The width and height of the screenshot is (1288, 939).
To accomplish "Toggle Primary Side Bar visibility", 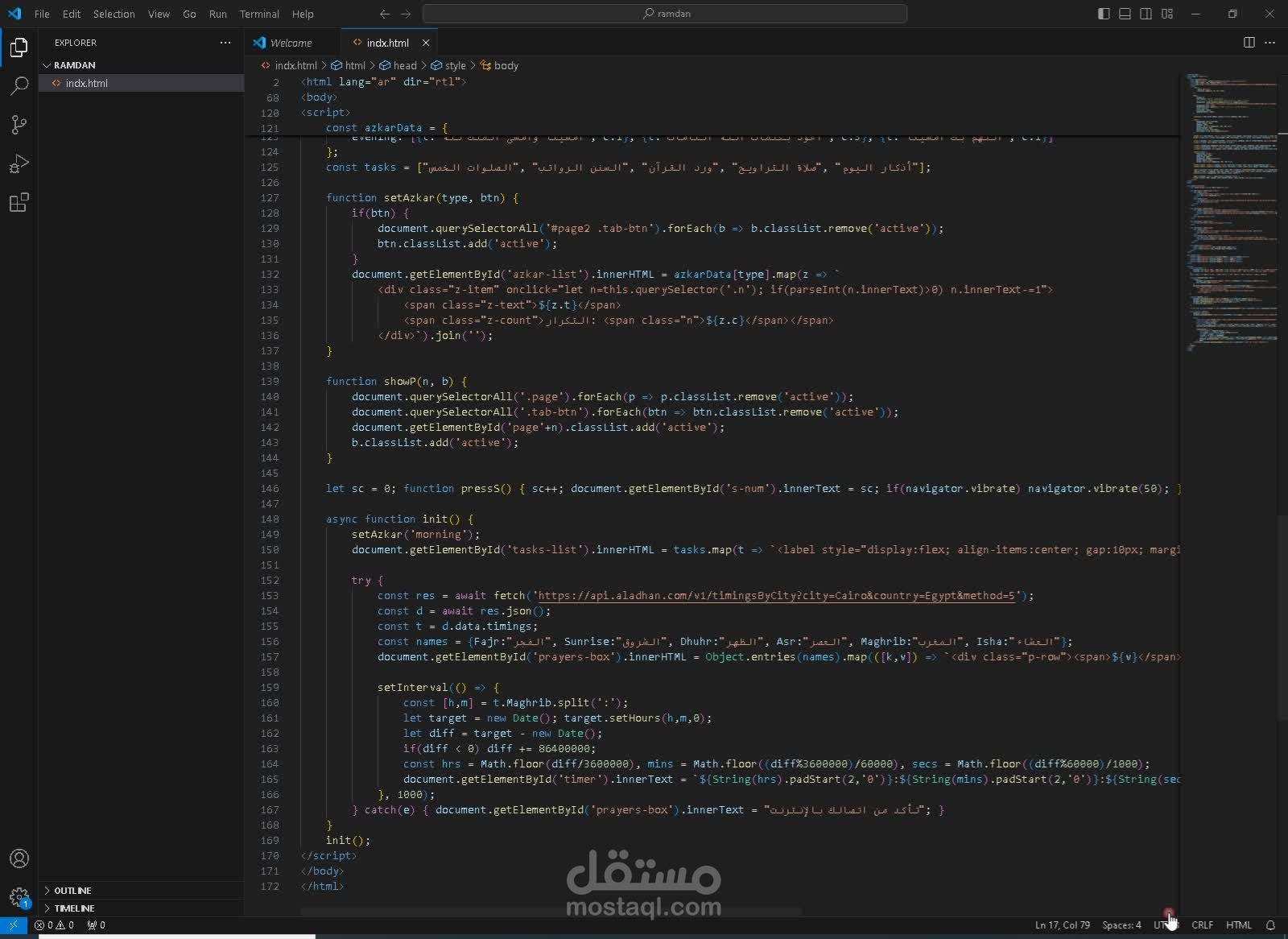I will (x=1104, y=14).
